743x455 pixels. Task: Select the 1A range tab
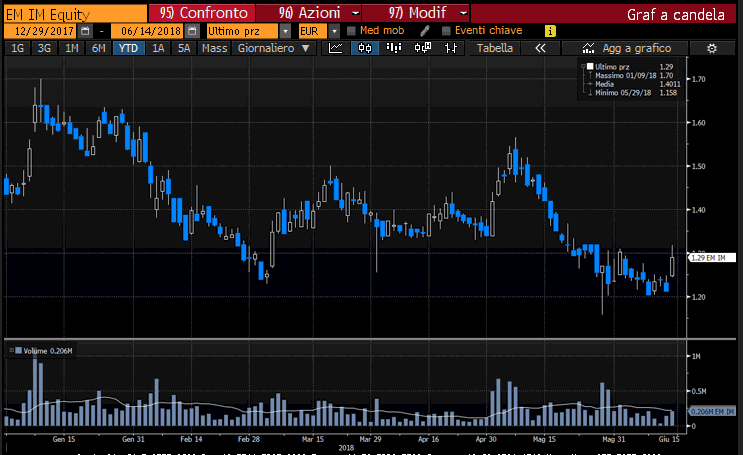tap(158, 48)
